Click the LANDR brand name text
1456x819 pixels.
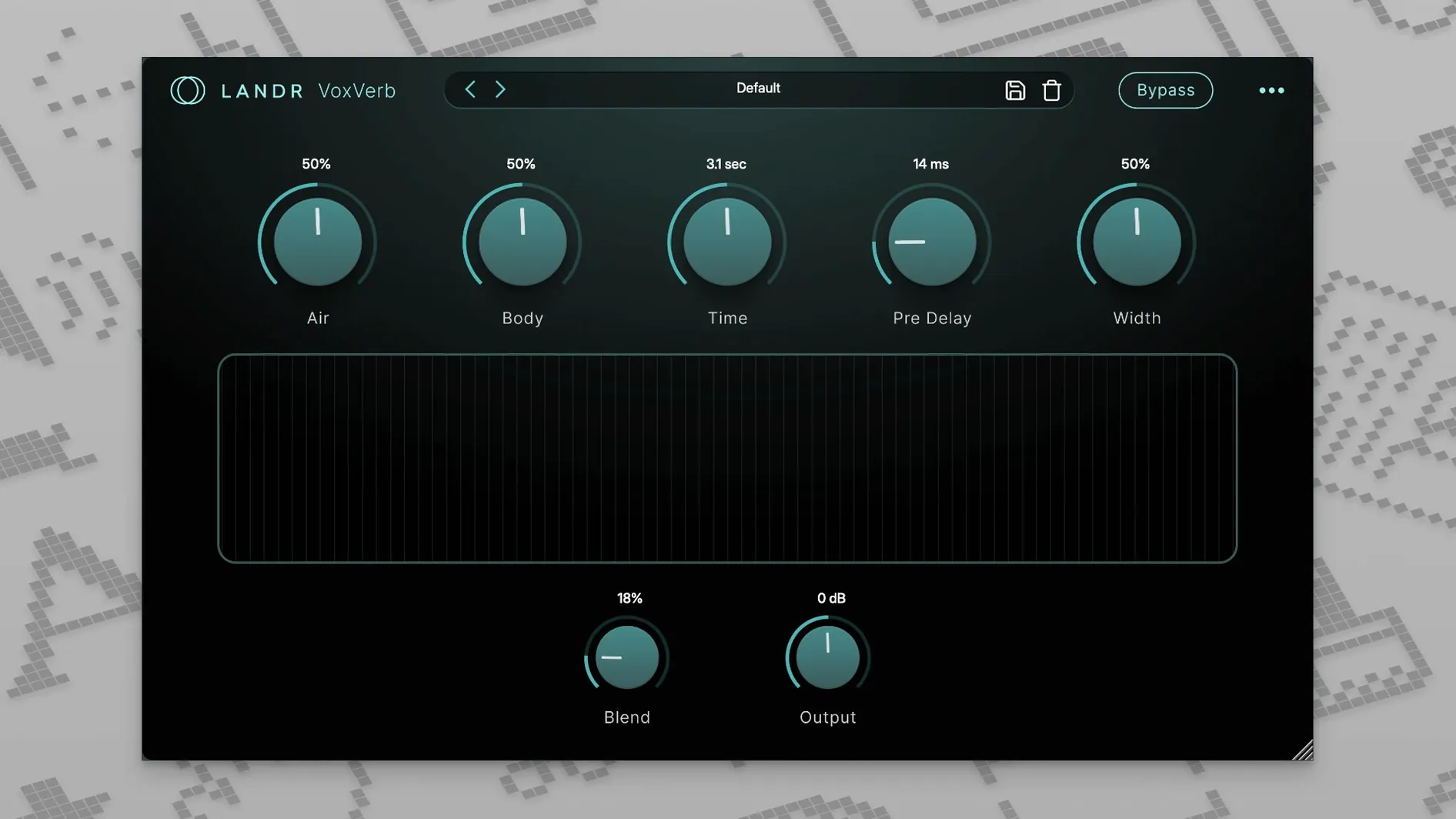point(262,91)
